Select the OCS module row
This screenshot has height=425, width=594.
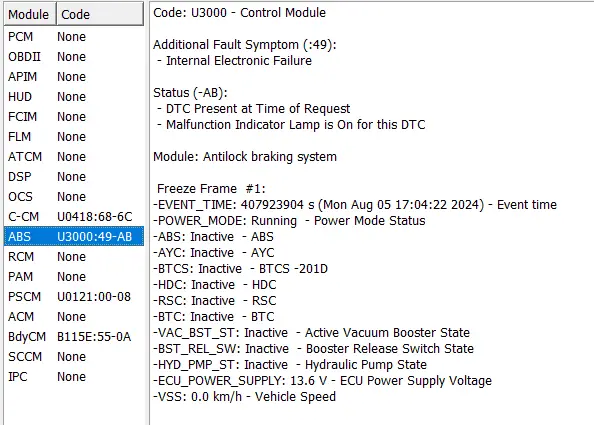pos(74,197)
